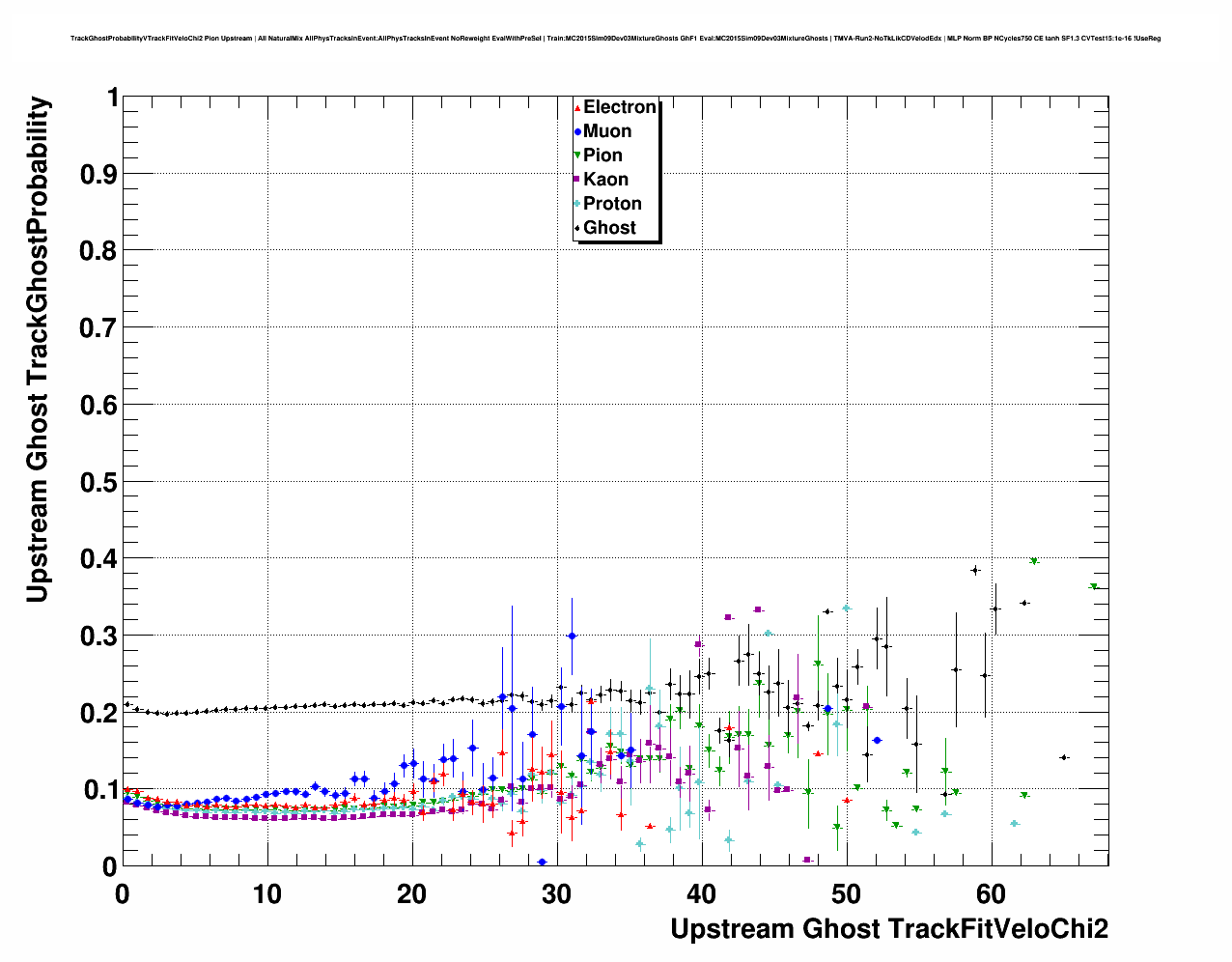This screenshot has height=962, width=1232.
Task: Select the Kaon label in the legend
Action: tap(605, 180)
